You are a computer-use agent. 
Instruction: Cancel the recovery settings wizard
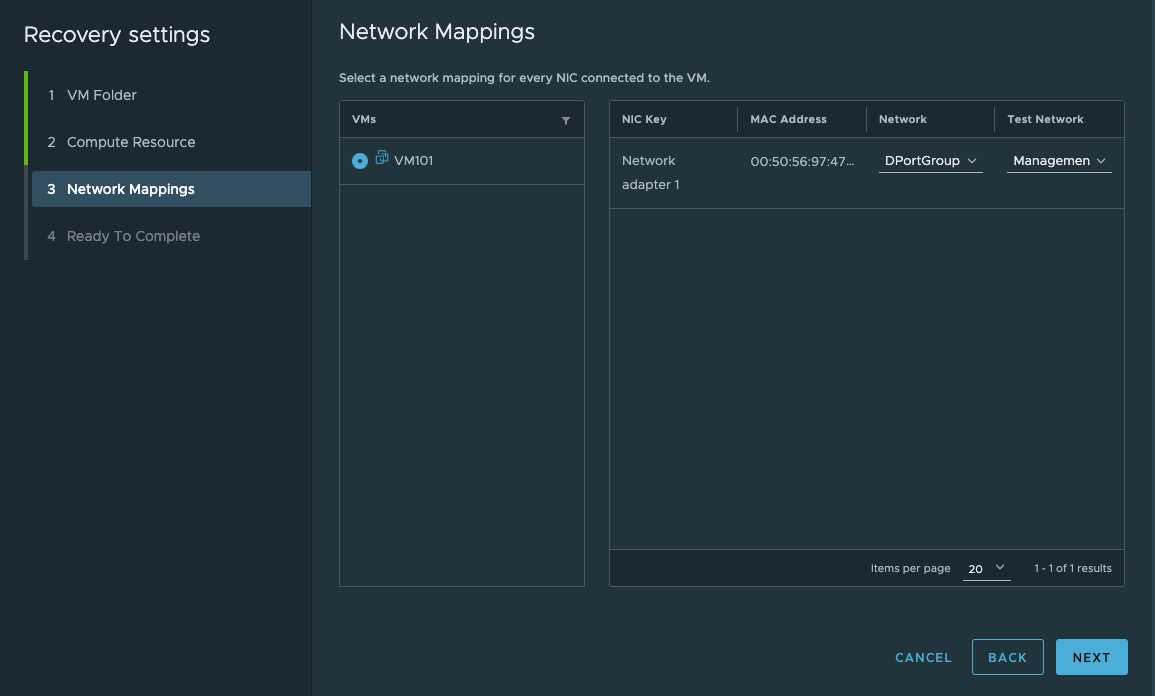[923, 657]
